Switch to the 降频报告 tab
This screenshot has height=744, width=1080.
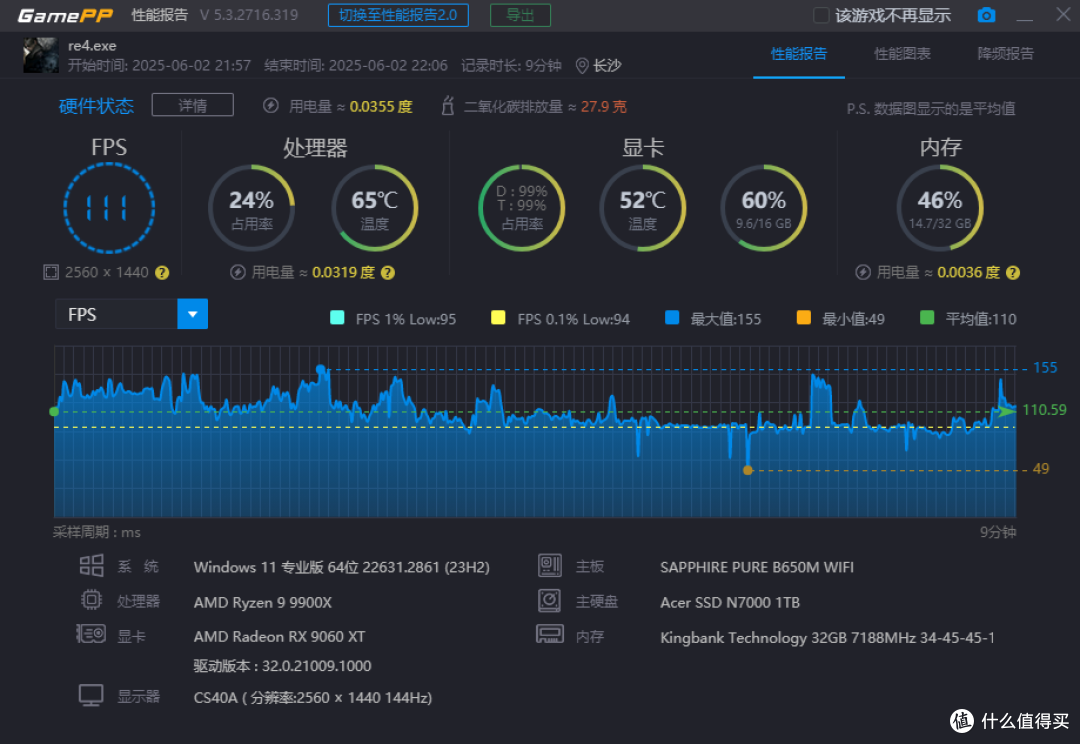coord(1006,54)
